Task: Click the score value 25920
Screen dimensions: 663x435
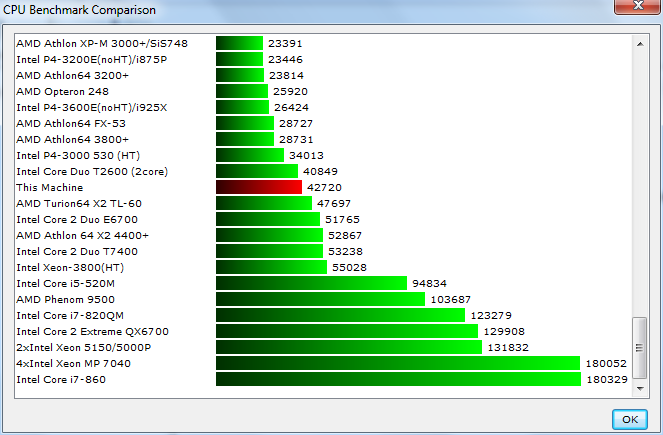Action: [x=290, y=91]
